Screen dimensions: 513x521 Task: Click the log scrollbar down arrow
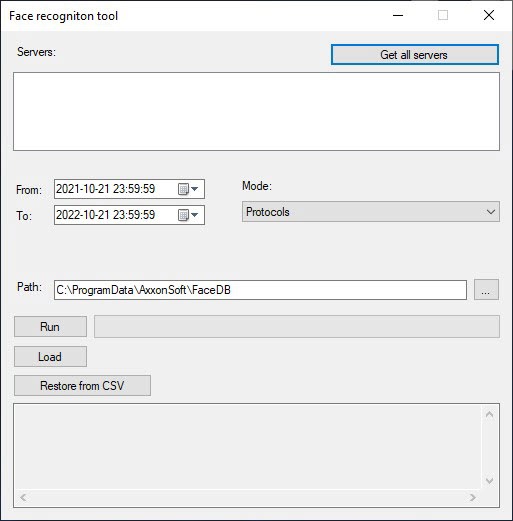pyautogui.click(x=489, y=480)
